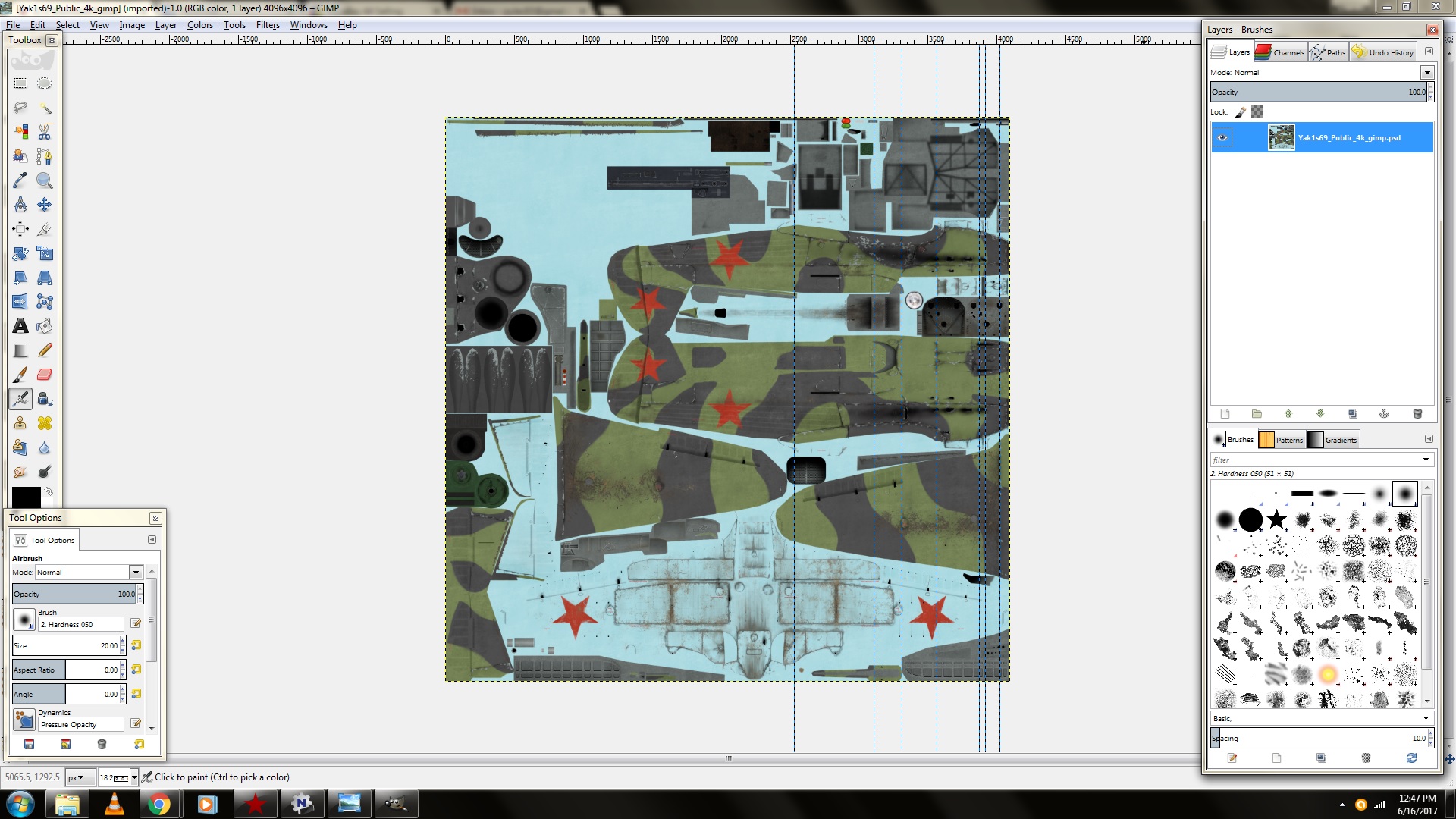Select the Text tool
Viewport: 1456px width, 819px height.
(20, 326)
